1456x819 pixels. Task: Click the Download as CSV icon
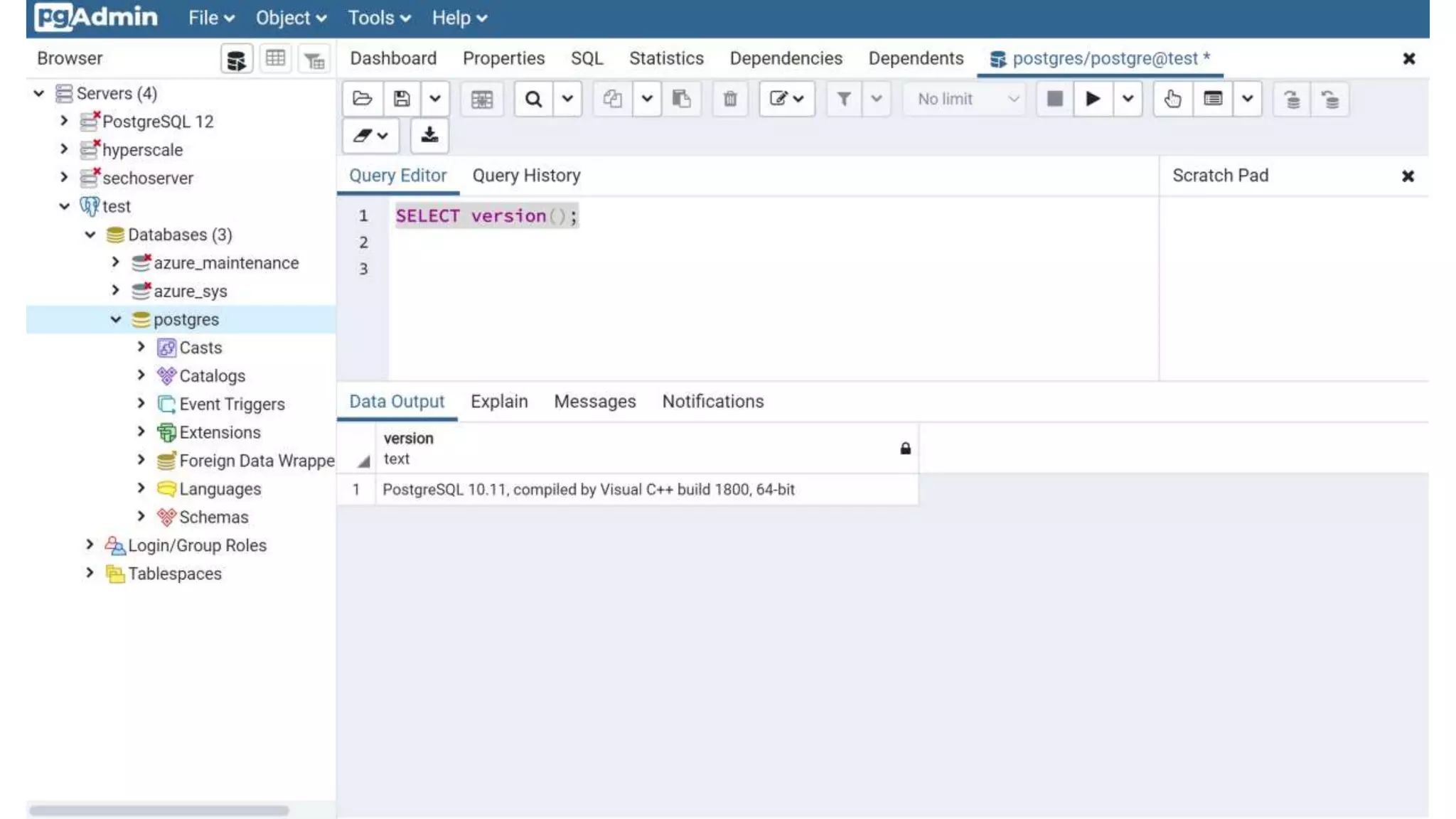click(x=429, y=136)
